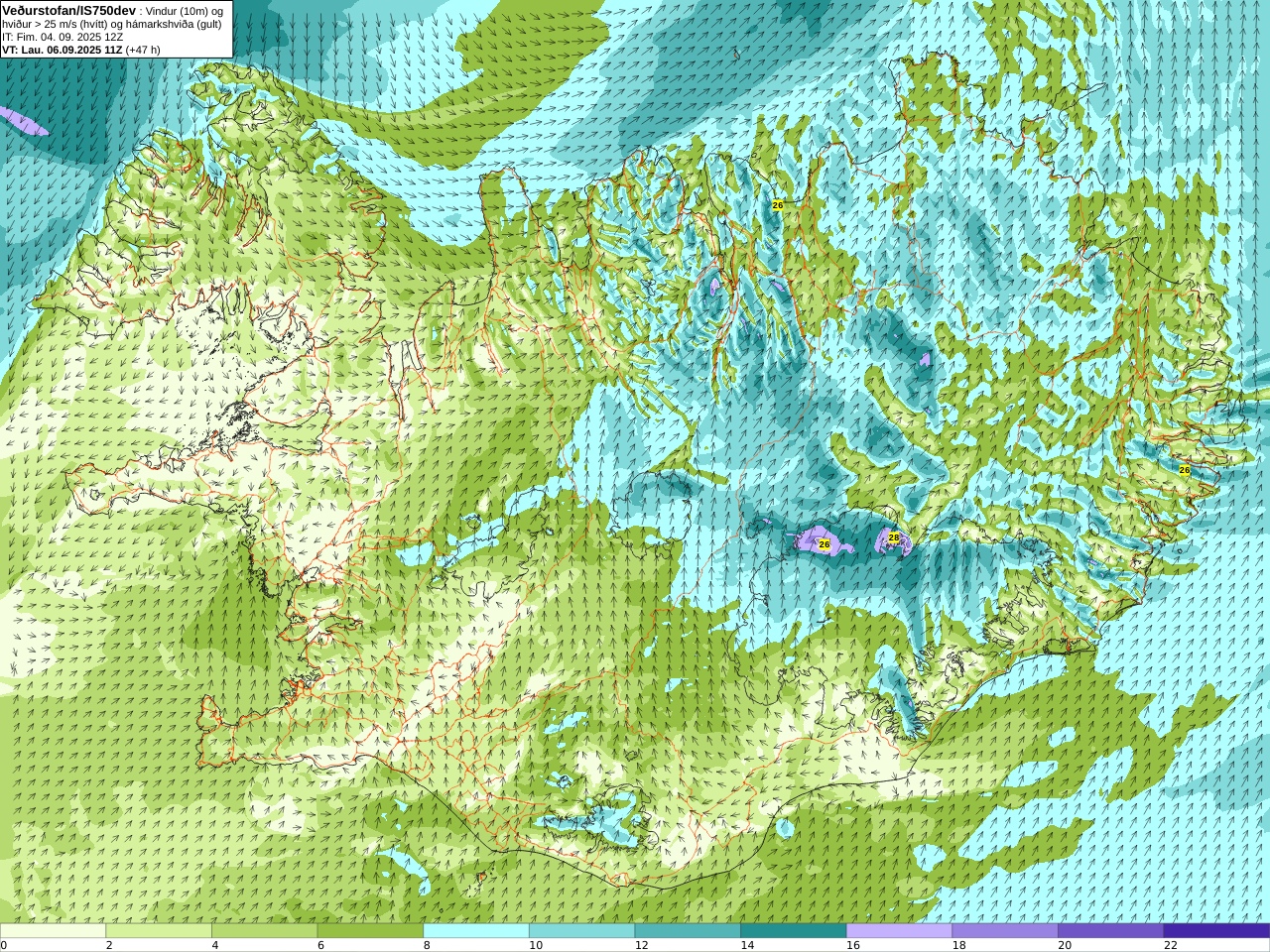Click the 'Vindur (10m) og' legend text
Screen dimensions: 1270x952
coord(184,11)
